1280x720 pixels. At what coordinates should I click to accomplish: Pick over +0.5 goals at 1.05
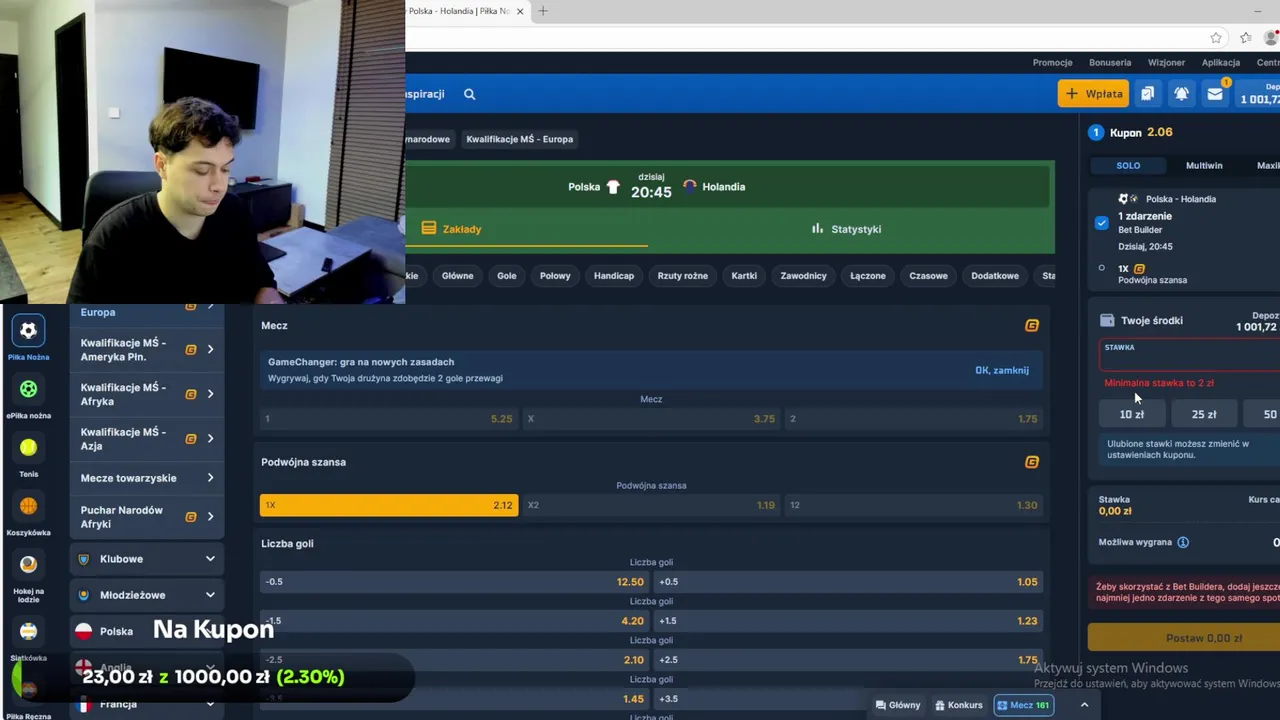coord(848,582)
